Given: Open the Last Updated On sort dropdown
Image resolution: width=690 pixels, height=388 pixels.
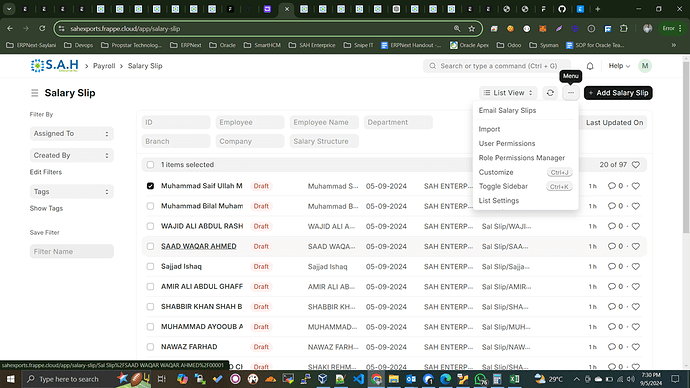Looking at the screenshot, I should (x=614, y=123).
